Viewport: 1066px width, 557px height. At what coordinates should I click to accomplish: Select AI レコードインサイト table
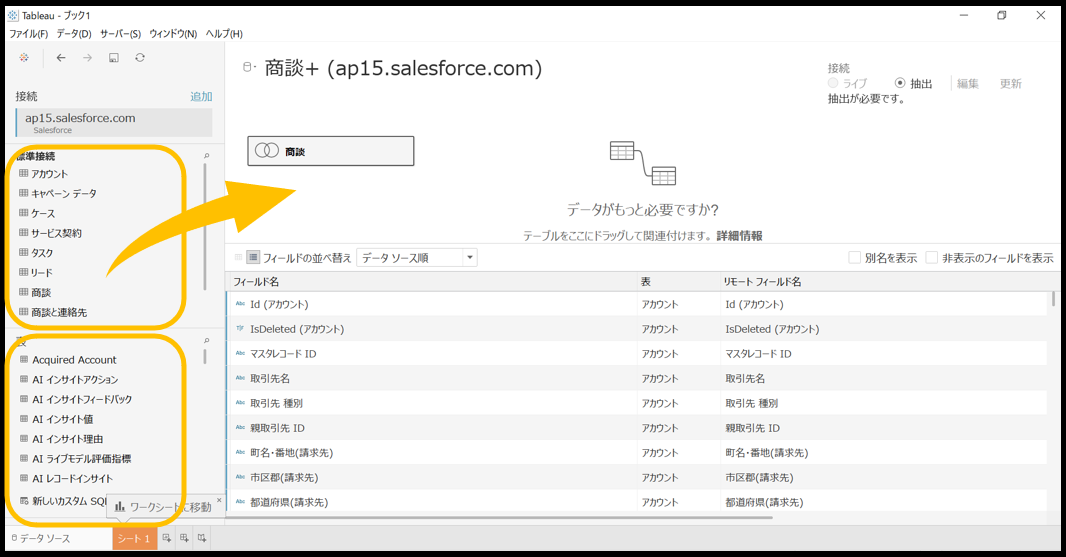click(72, 478)
